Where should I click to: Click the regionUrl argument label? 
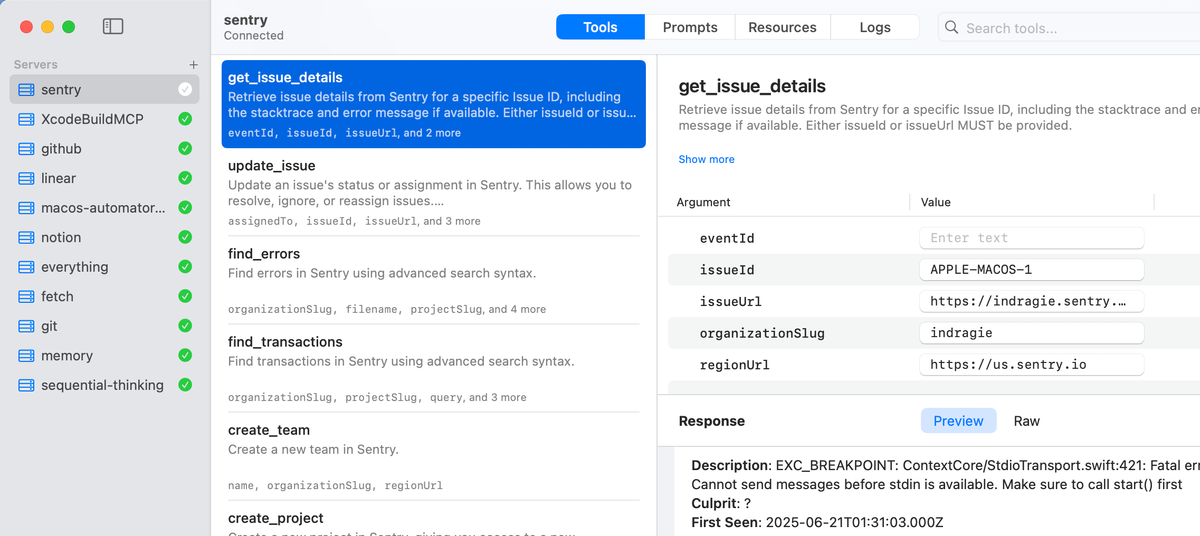tap(734, 364)
